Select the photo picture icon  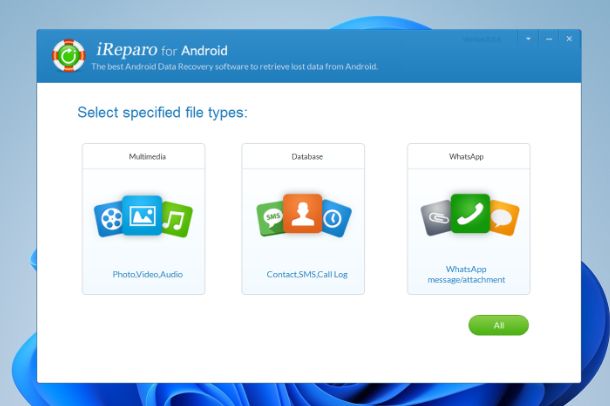coord(142,215)
